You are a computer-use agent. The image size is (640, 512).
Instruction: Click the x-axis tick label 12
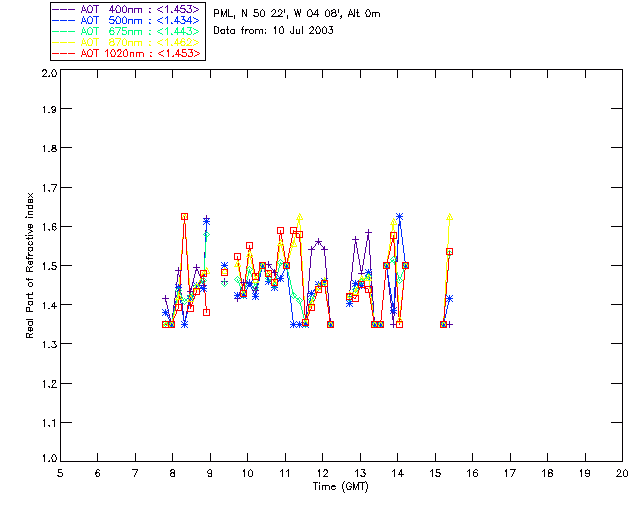322,473
